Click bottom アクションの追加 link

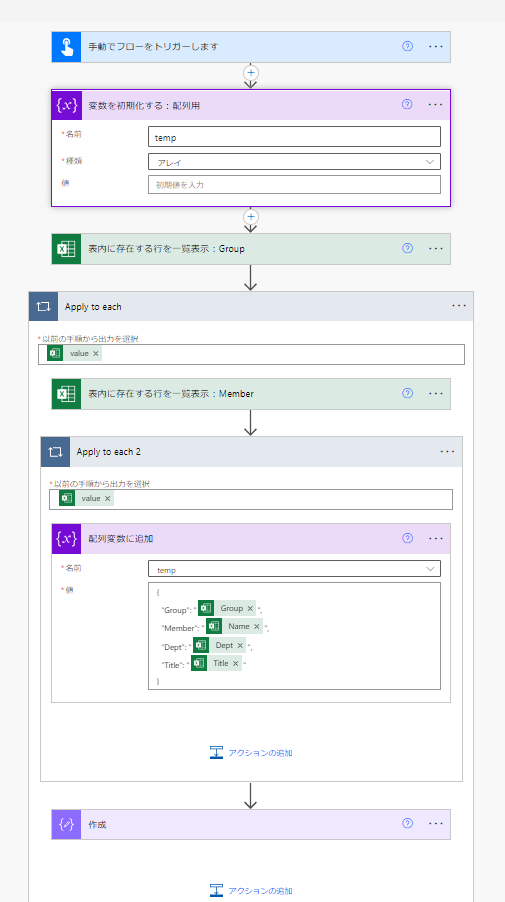[251, 890]
